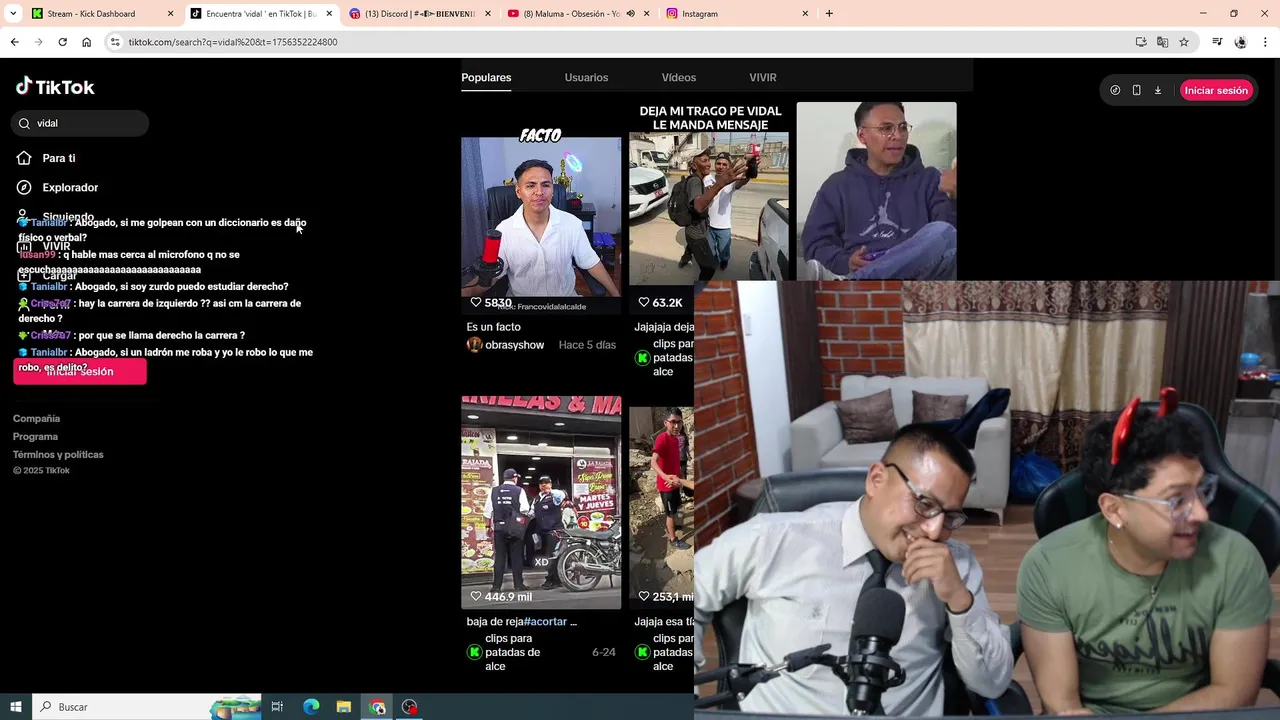The image size is (1280, 720).
Task: Open the 'baja de reja' video thumbnail
Action: (541, 502)
